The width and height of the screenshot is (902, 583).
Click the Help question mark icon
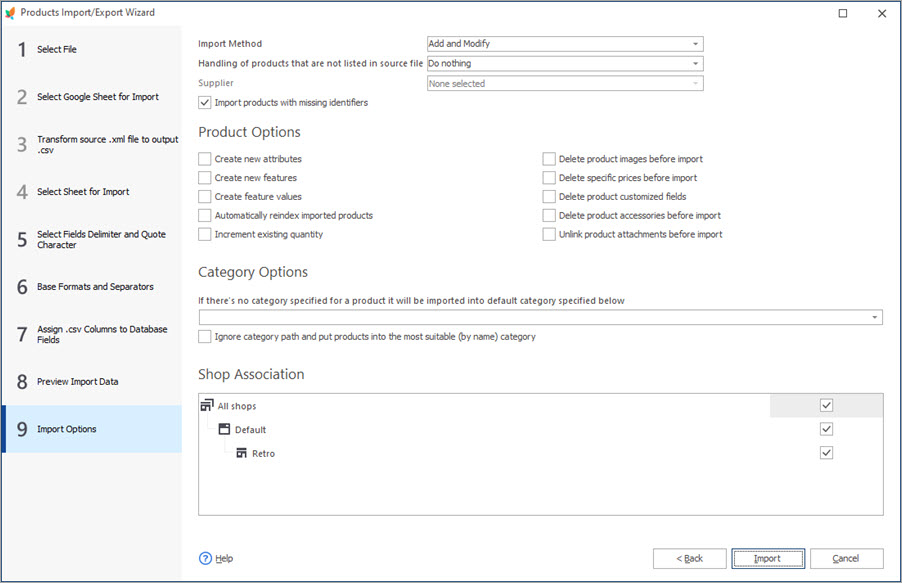(205, 558)
